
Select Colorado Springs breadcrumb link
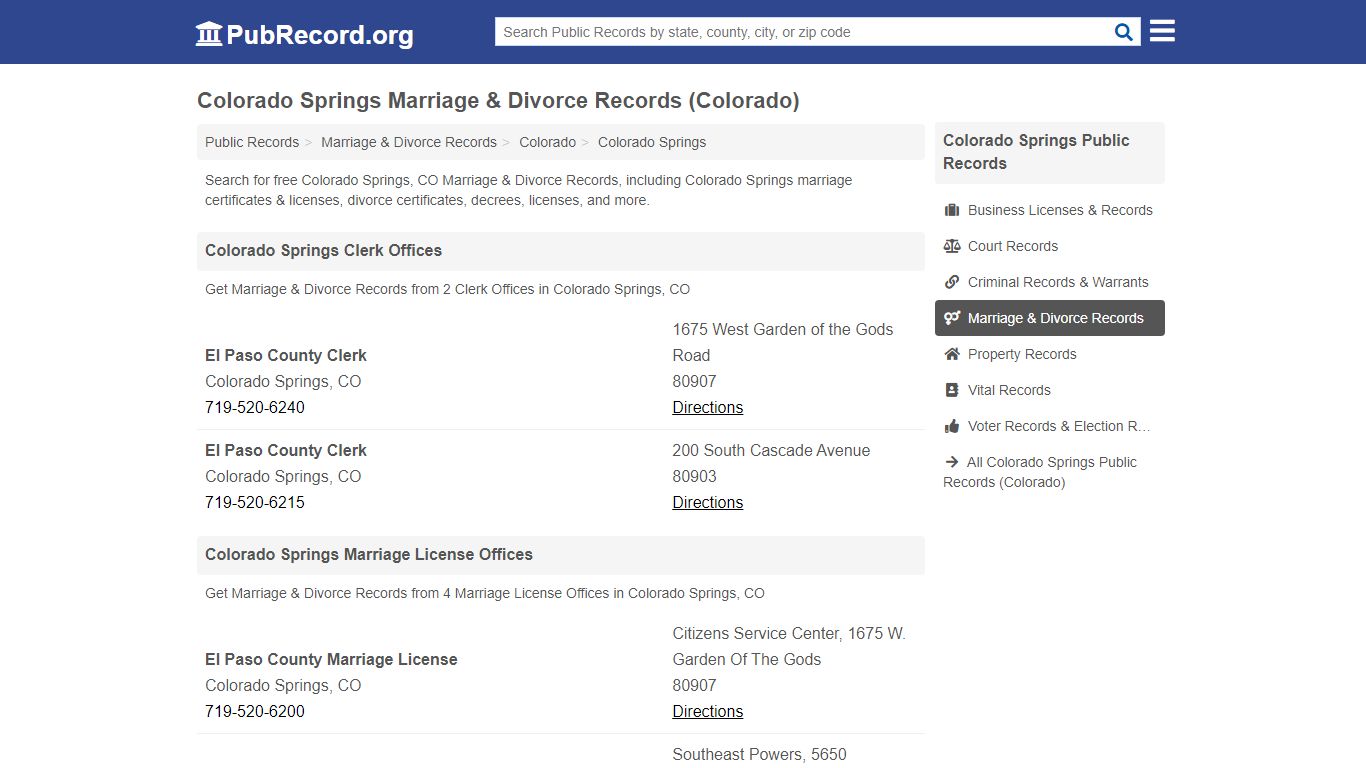tap(652, 142)
